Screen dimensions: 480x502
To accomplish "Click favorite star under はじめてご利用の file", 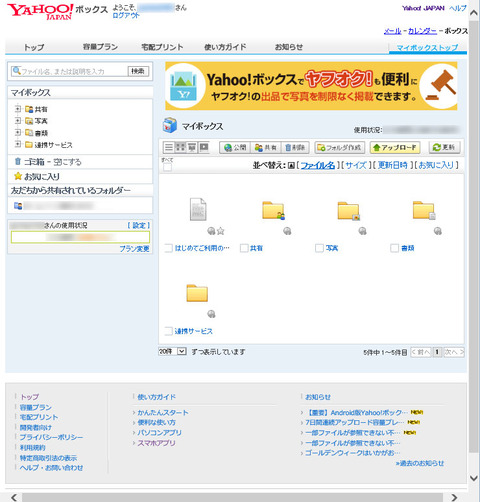I will [x=221, y=231].
